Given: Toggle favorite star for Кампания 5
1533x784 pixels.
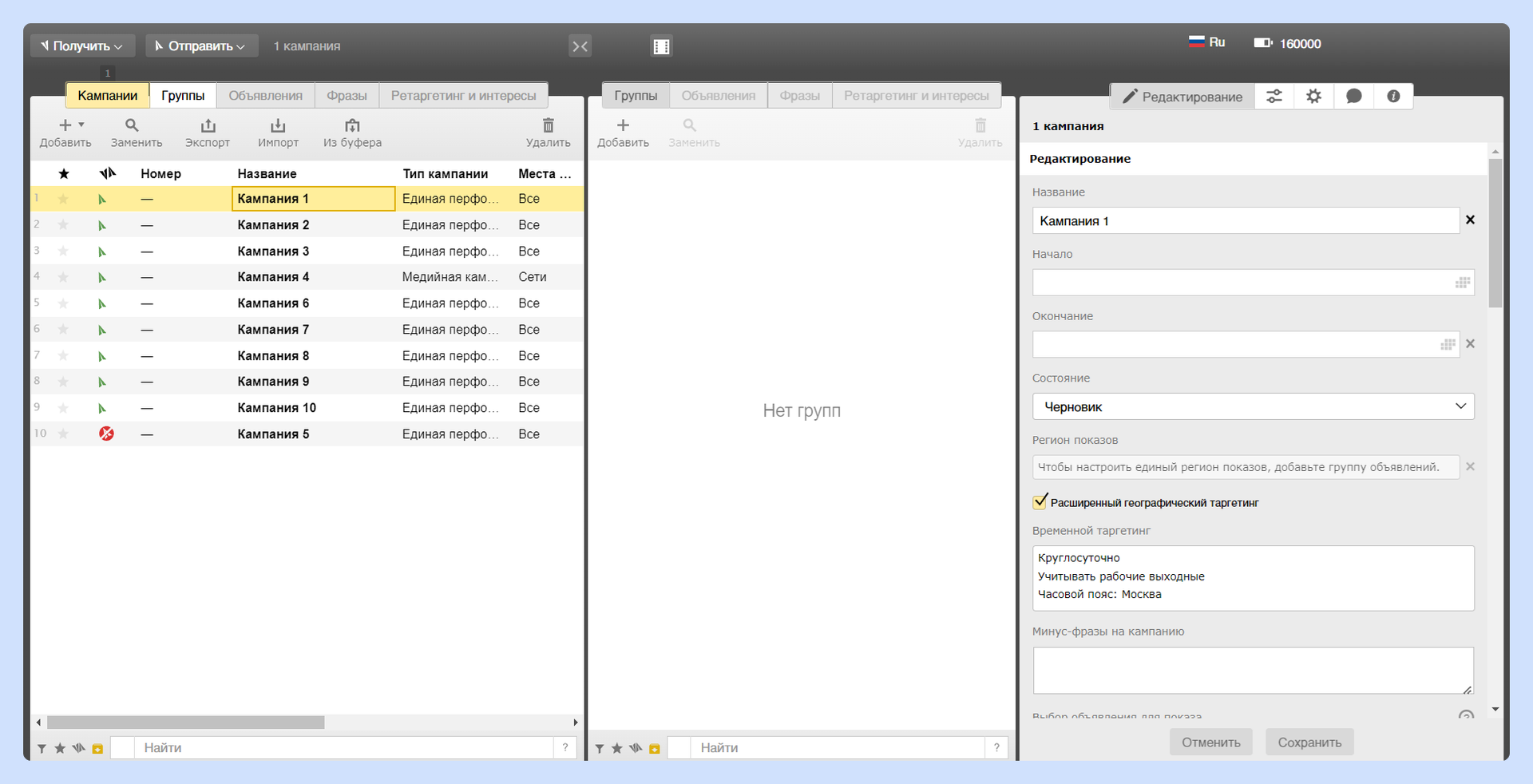Looking at the screenshot, I should [63, 434].
